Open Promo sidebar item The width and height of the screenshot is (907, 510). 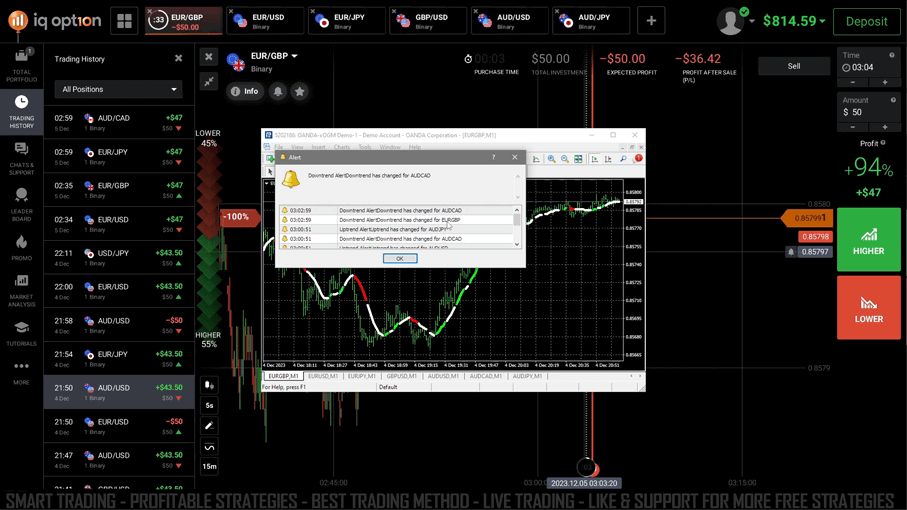point(21,247)
